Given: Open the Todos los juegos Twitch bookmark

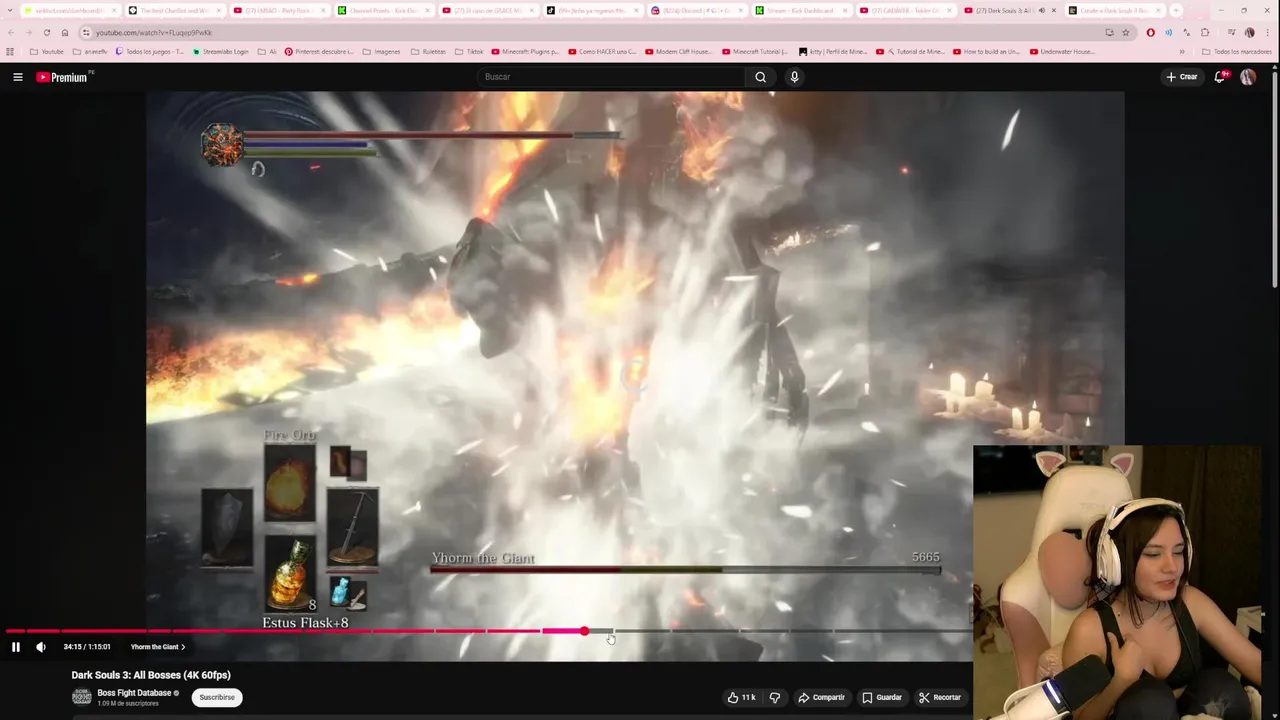Looking at the screenshot, I should pyautogui.click(x=149, y=51).
